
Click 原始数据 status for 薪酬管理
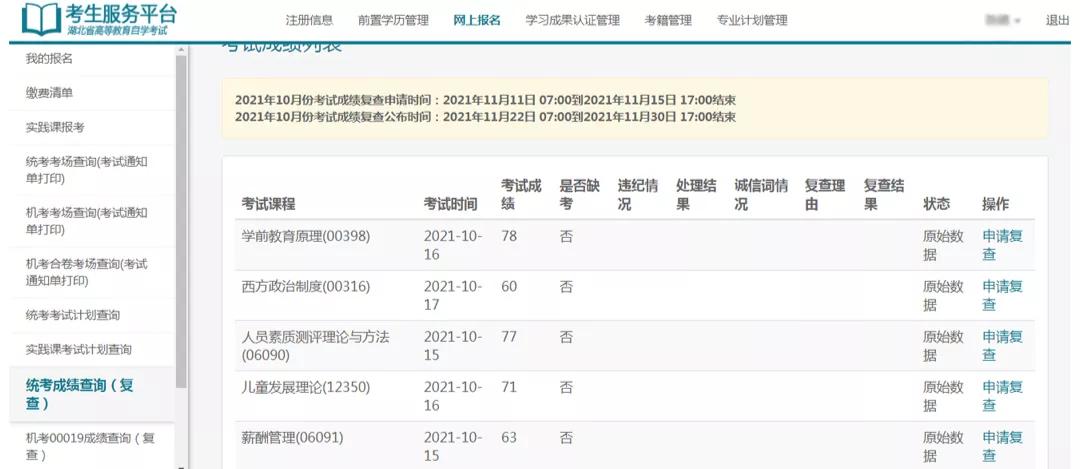coord(943,446)
